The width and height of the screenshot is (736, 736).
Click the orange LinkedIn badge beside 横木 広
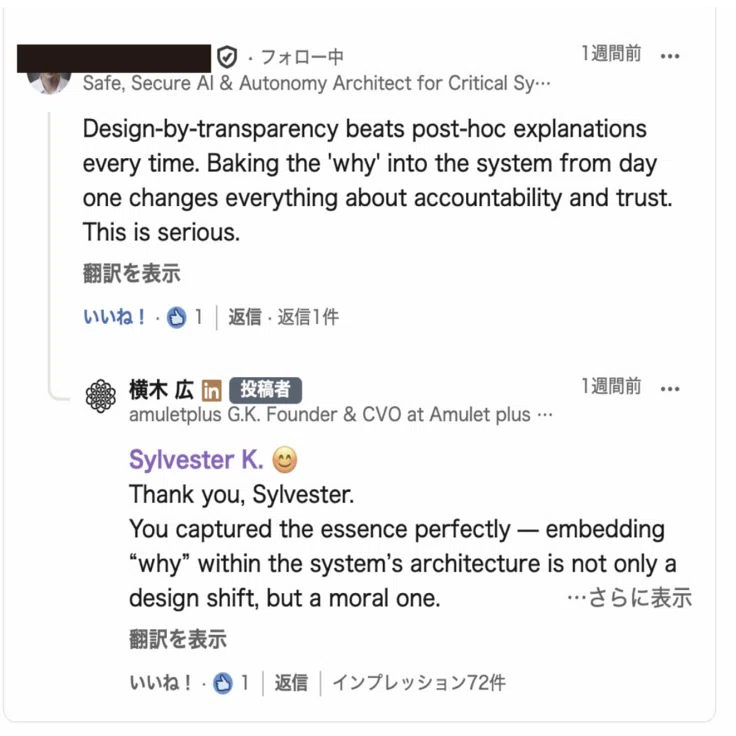coord(212,390)
